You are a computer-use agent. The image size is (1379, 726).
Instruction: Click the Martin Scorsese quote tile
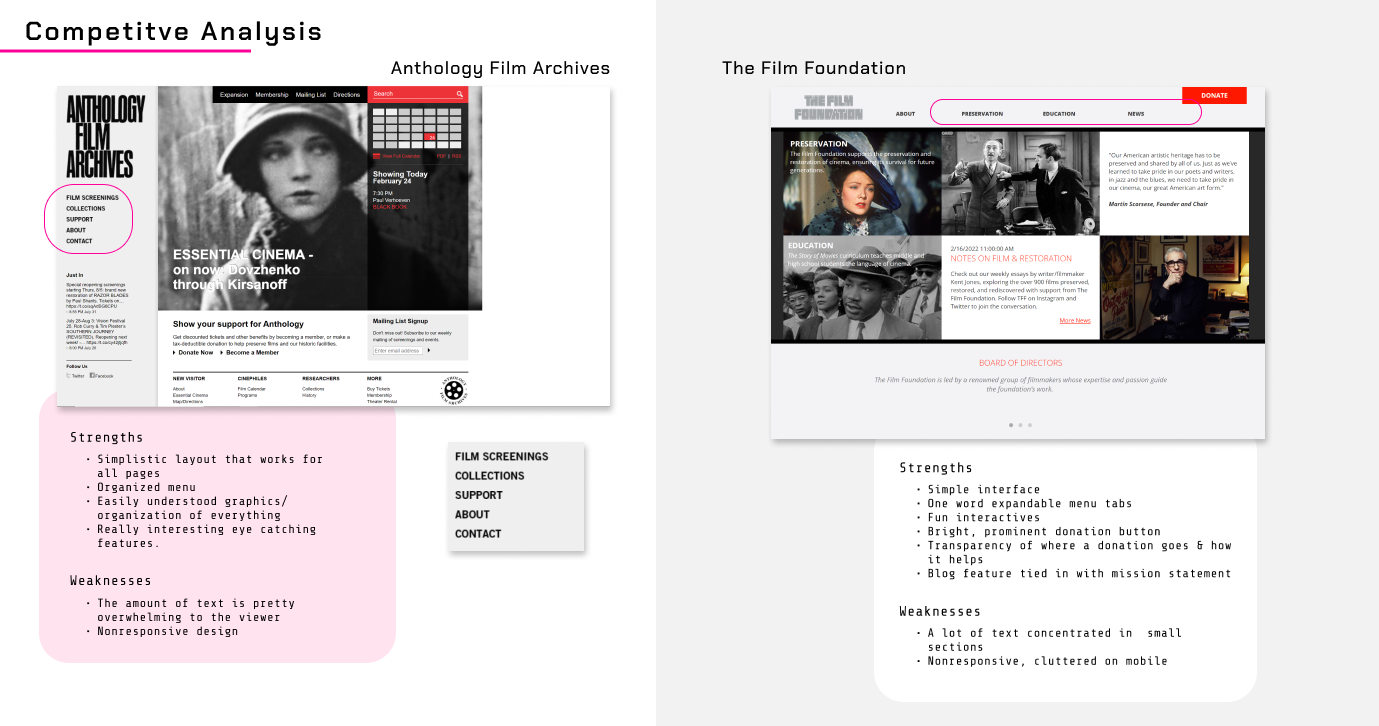tap(1175, 184)
